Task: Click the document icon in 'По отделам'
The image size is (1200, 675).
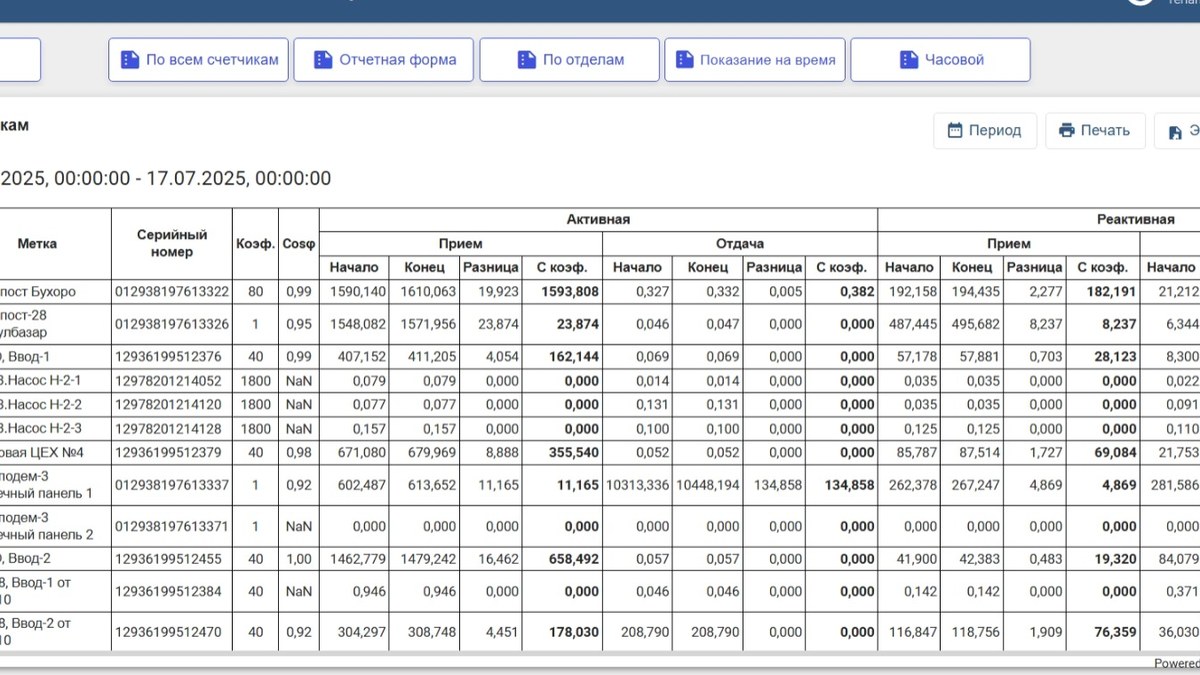Action: point(526,60)
